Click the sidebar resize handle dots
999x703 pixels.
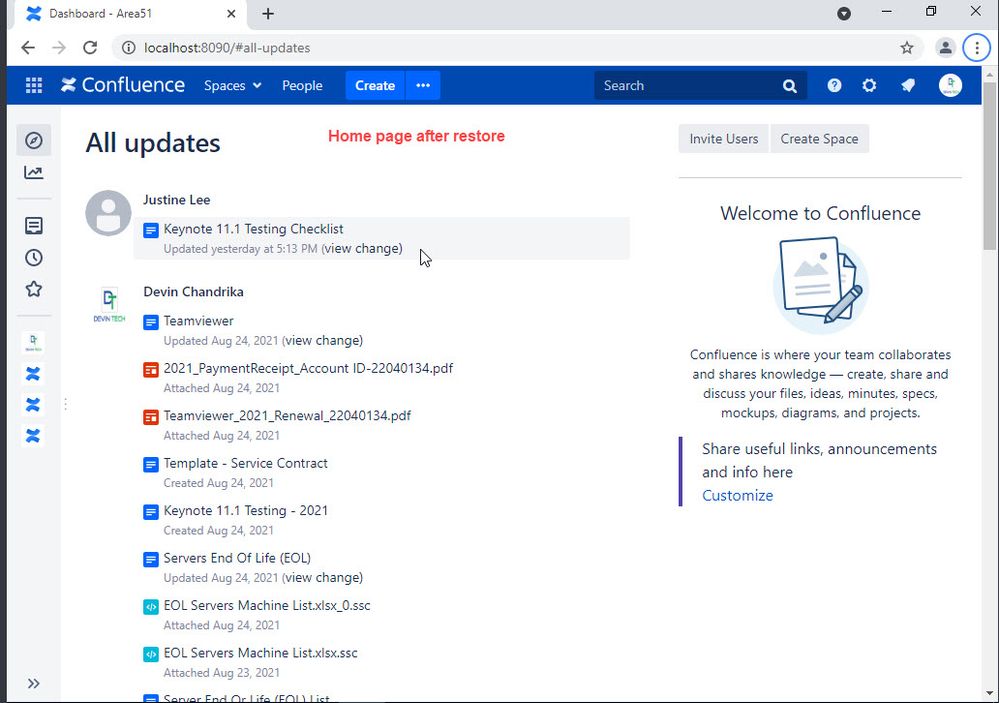(66, 404)
